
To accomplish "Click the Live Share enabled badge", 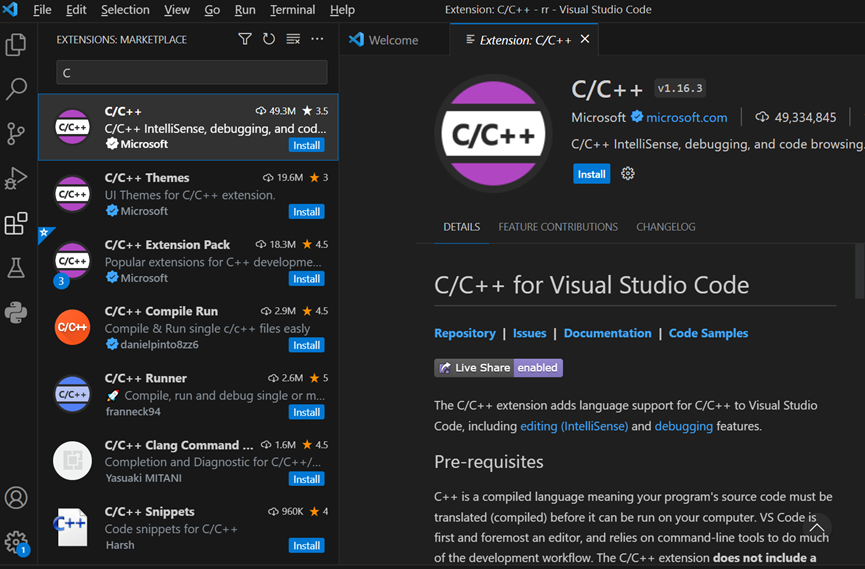I will pos(498,368).
